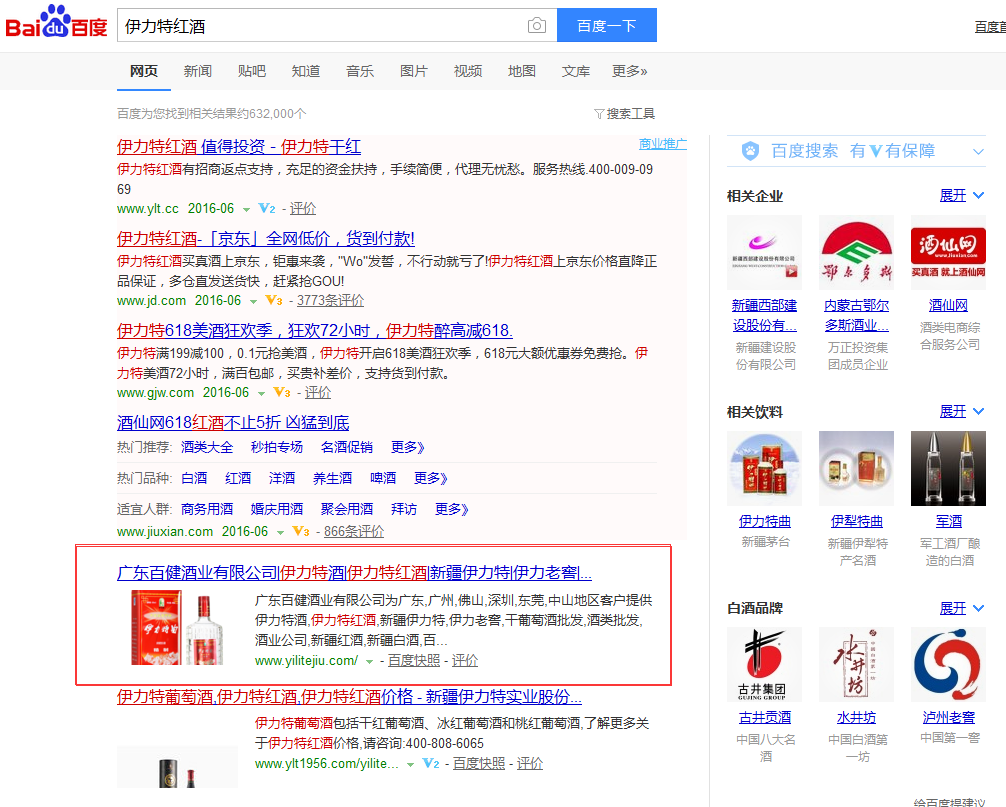The image size is (1006, 807).
Task: Click the 商务用酒 link
Action: pyautogui.click(x=207, y=509)
